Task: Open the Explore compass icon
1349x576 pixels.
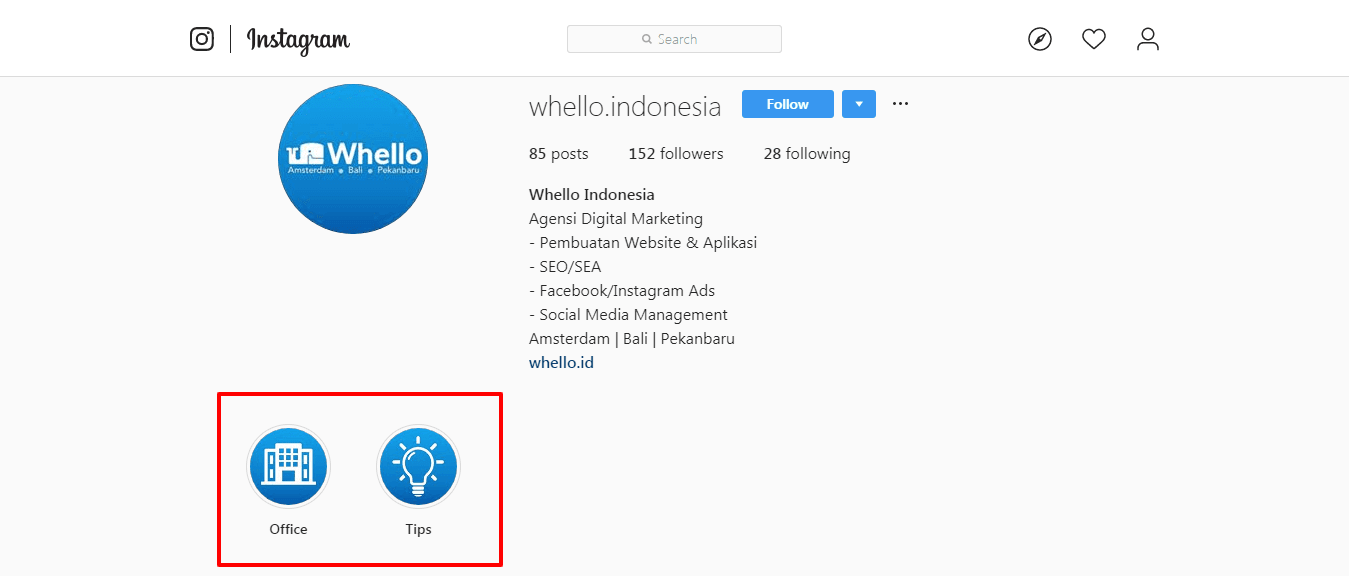Action: [x=1040, y=39]
